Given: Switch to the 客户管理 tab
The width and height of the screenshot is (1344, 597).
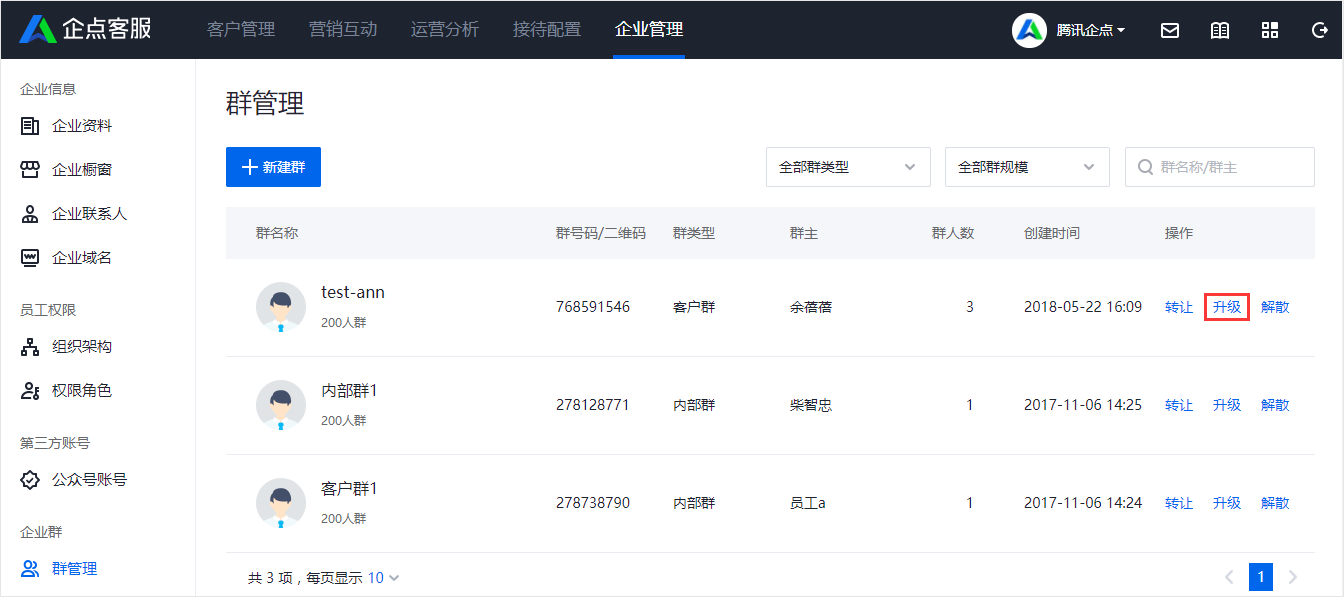Looking at the screenshot, I should (x=241, y=29).
